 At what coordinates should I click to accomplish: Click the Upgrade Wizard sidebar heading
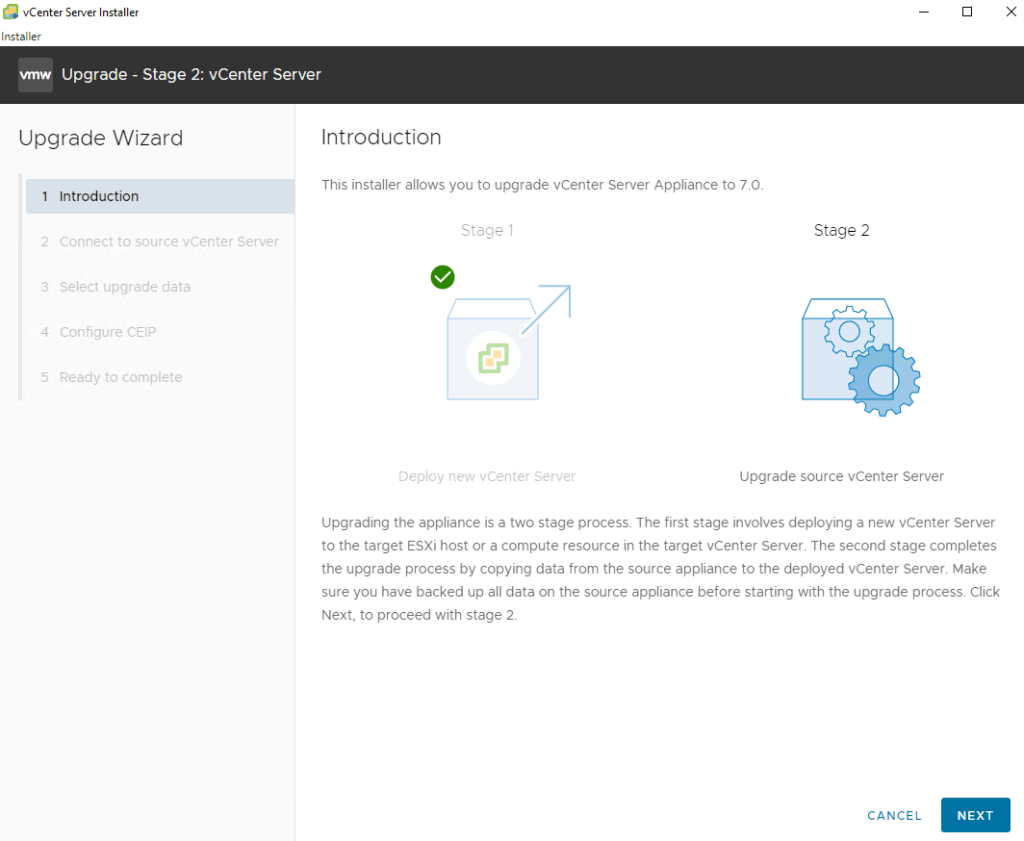click(x=101, y=138)
